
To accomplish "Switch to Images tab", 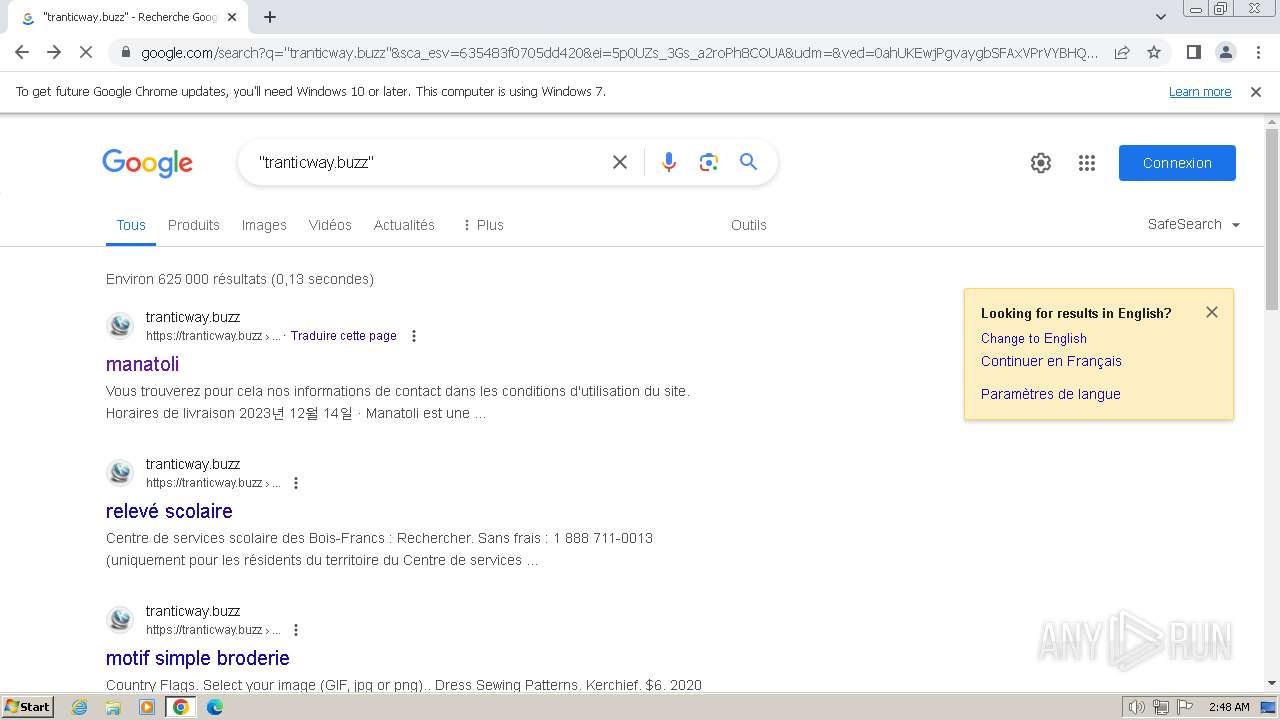I will (x=264, y=225).
